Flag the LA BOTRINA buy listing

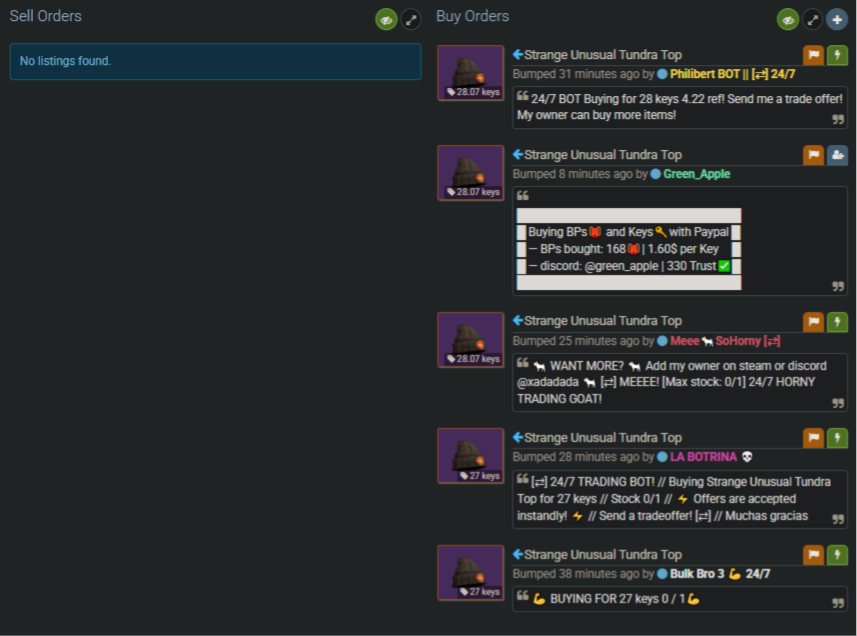[813, 438]
